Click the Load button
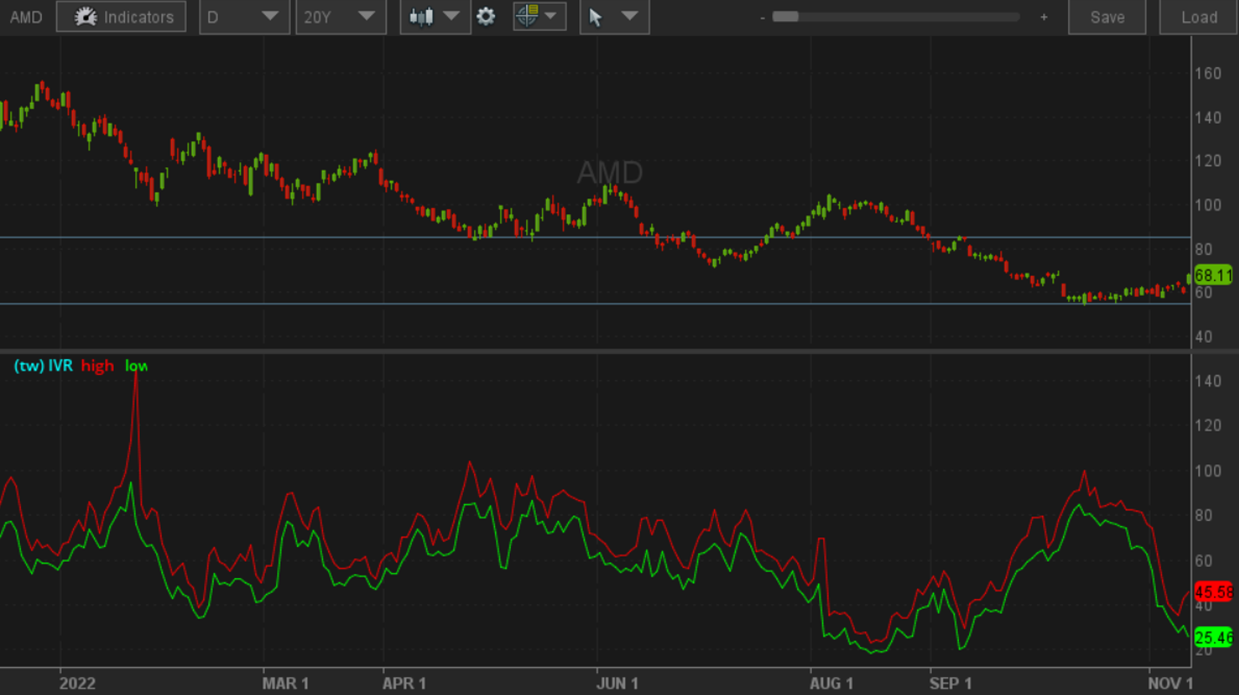Viewport: 1239px width, 695px height. (x=1199, y=17)
